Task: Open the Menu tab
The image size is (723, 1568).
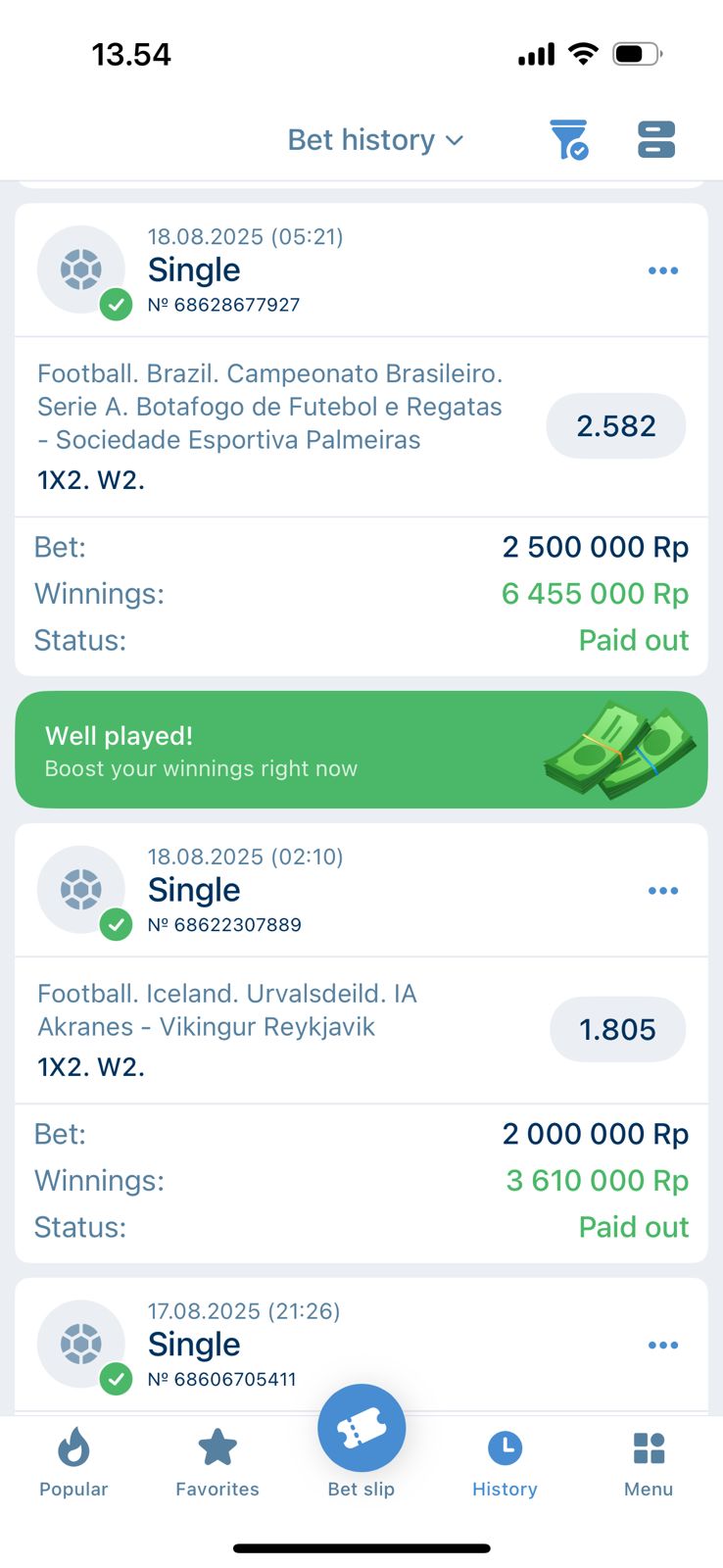Action: (649, 1462)
